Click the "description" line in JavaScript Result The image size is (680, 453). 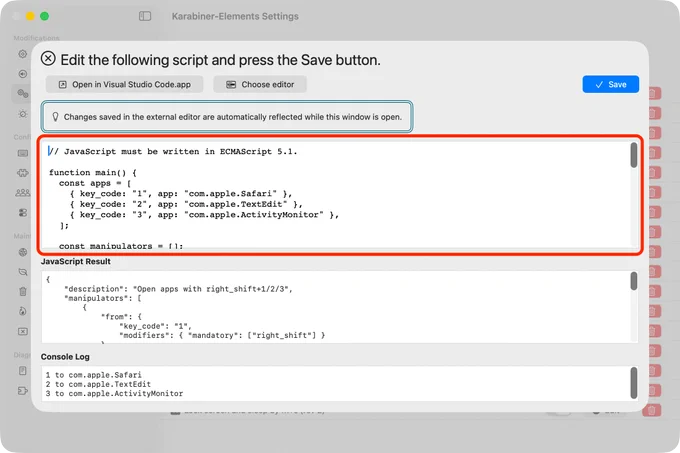click(x=178, y=289)
